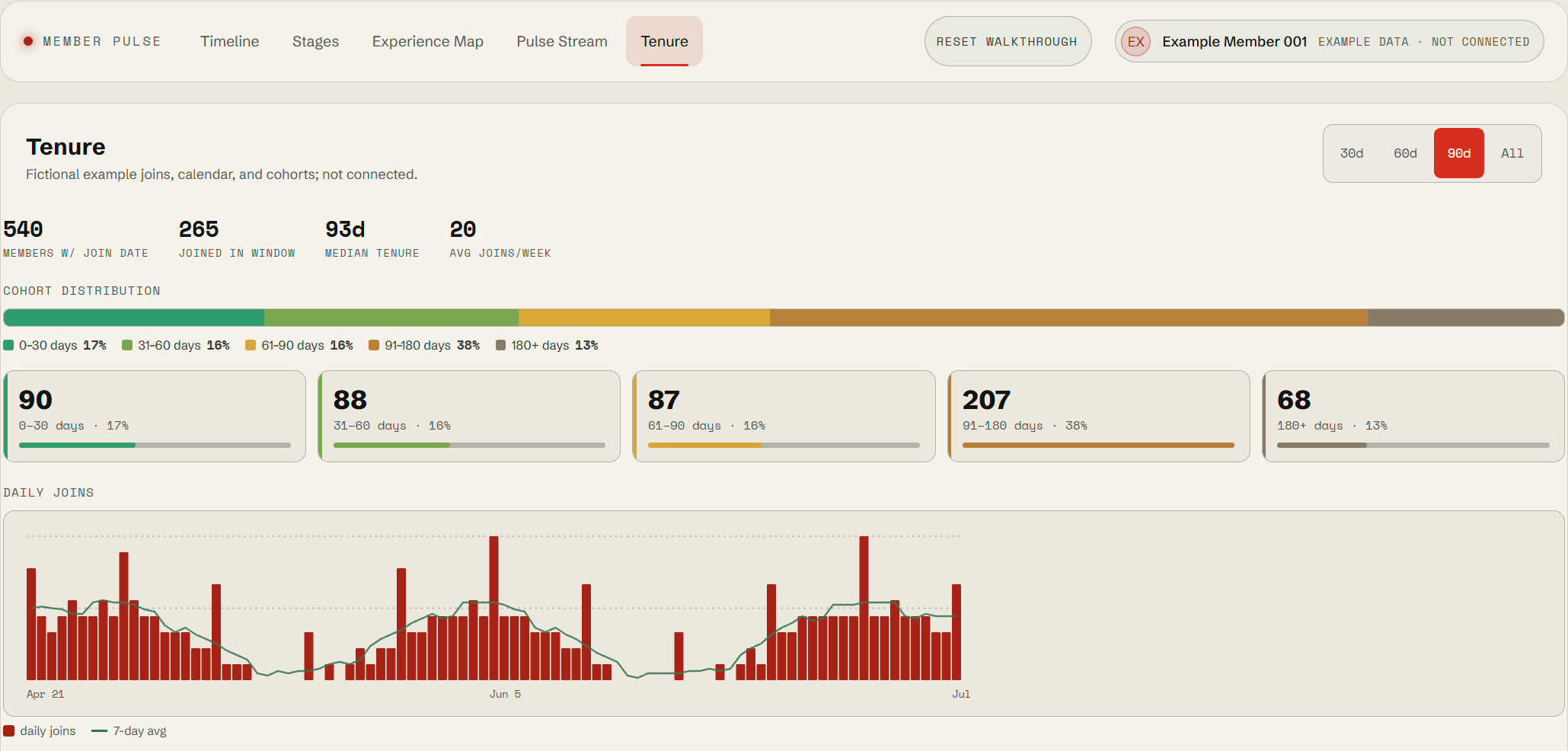Select the 90d time window
The image size is (1568, 751).
pos(1458,153)
